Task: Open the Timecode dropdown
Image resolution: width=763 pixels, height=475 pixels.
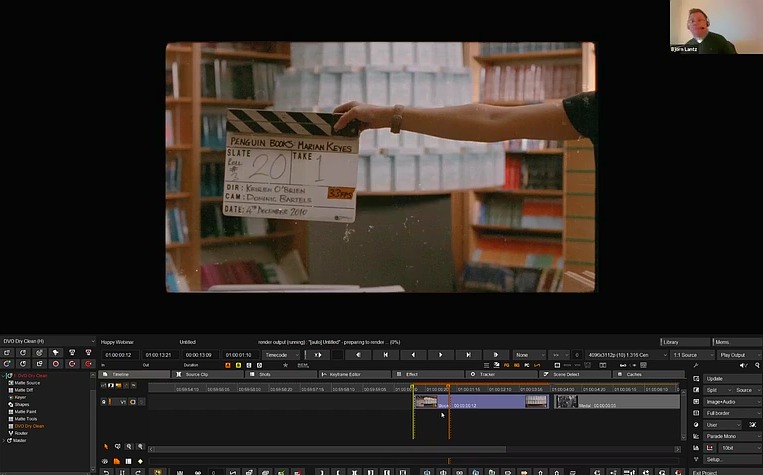Action: [281, 355]
